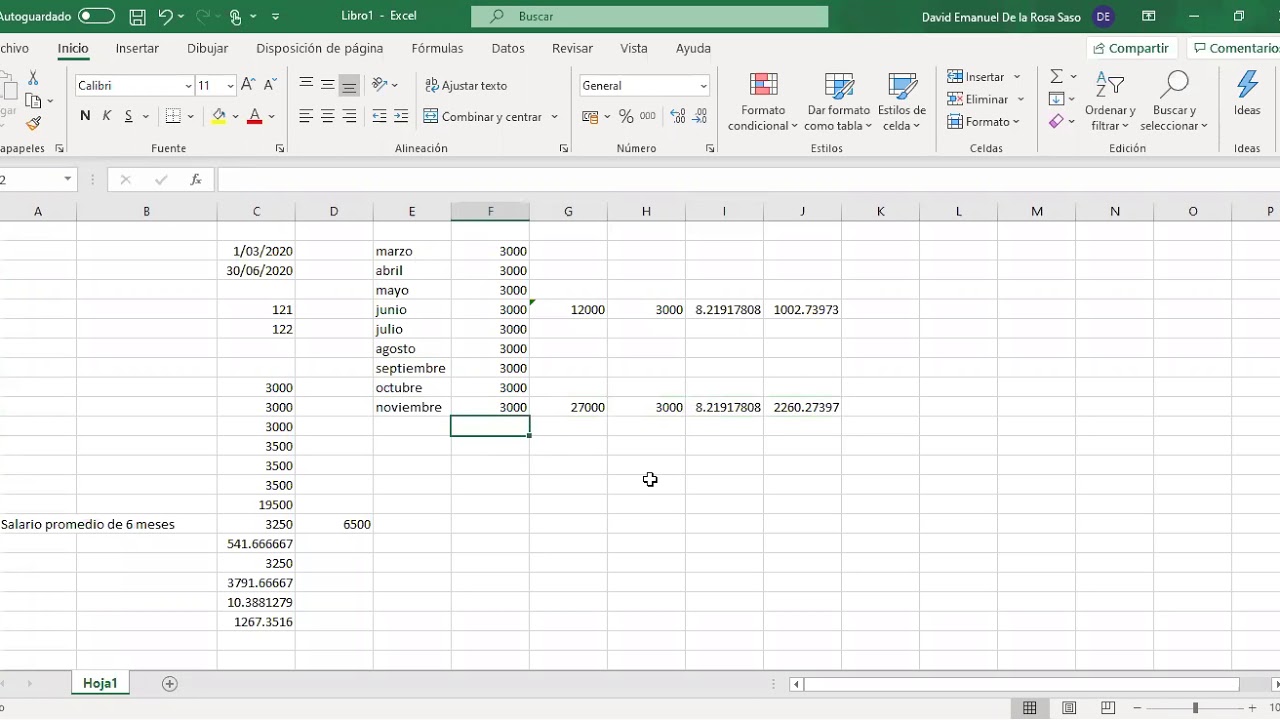Increase decimal places
The width and height of the screenshot is (1280, 720).
click(x=678, y=117)
